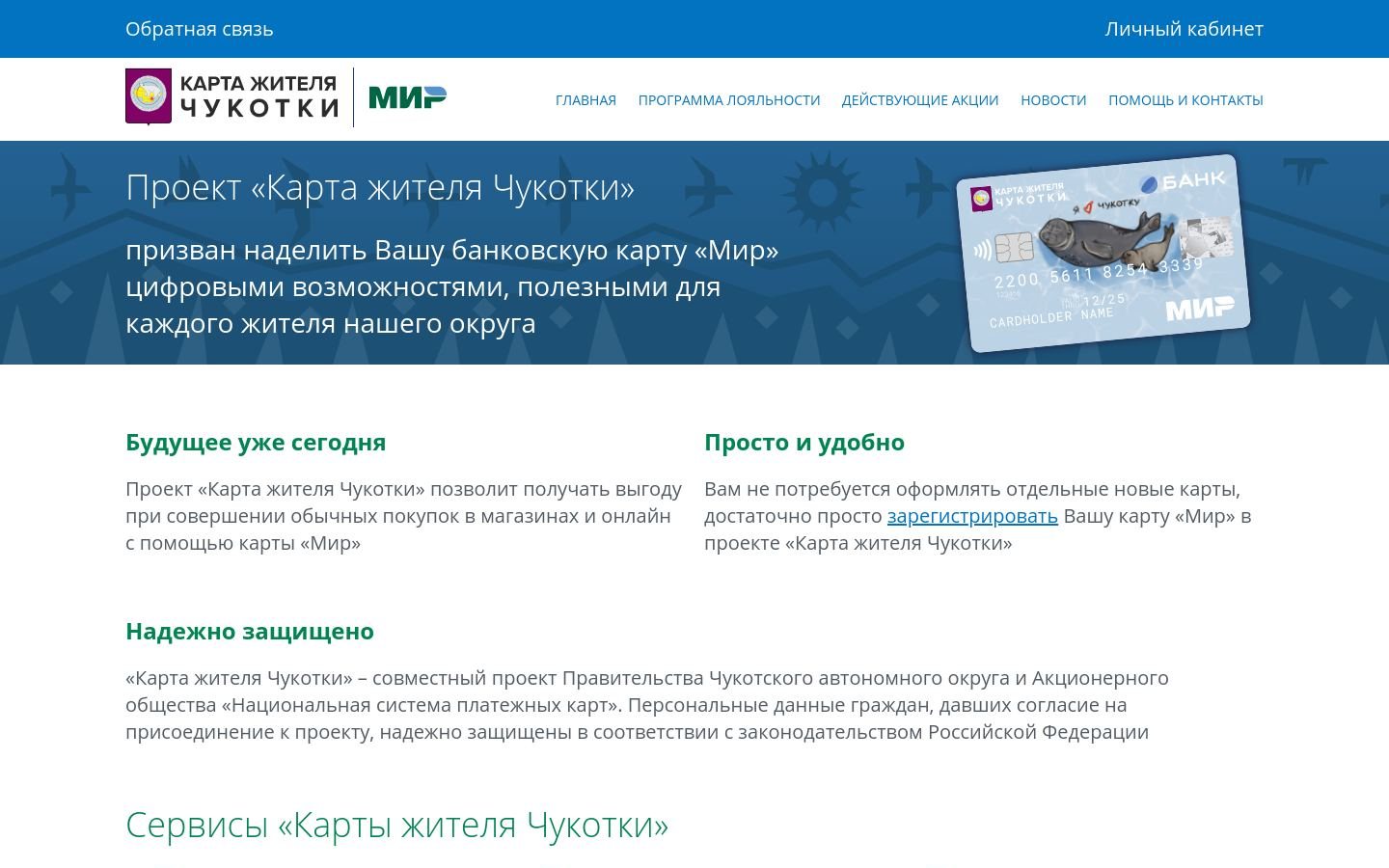Viewport: 1389px width, 868px height.
Task: Follow the зарегистрировать hyperlink
Action: pyautogui.click(x=972, y=516)
